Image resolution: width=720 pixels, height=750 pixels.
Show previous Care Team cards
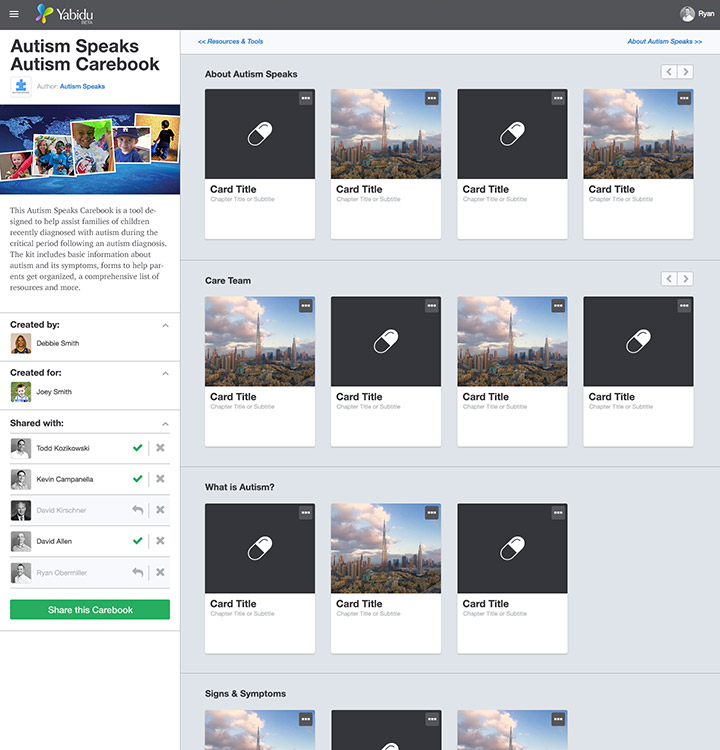click(669, 279)
